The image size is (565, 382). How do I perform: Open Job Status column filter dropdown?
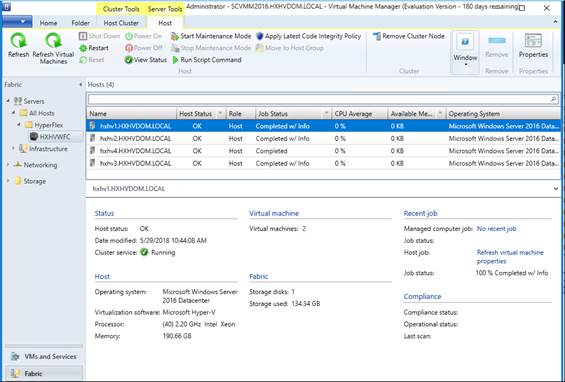[x=326, y=114]
